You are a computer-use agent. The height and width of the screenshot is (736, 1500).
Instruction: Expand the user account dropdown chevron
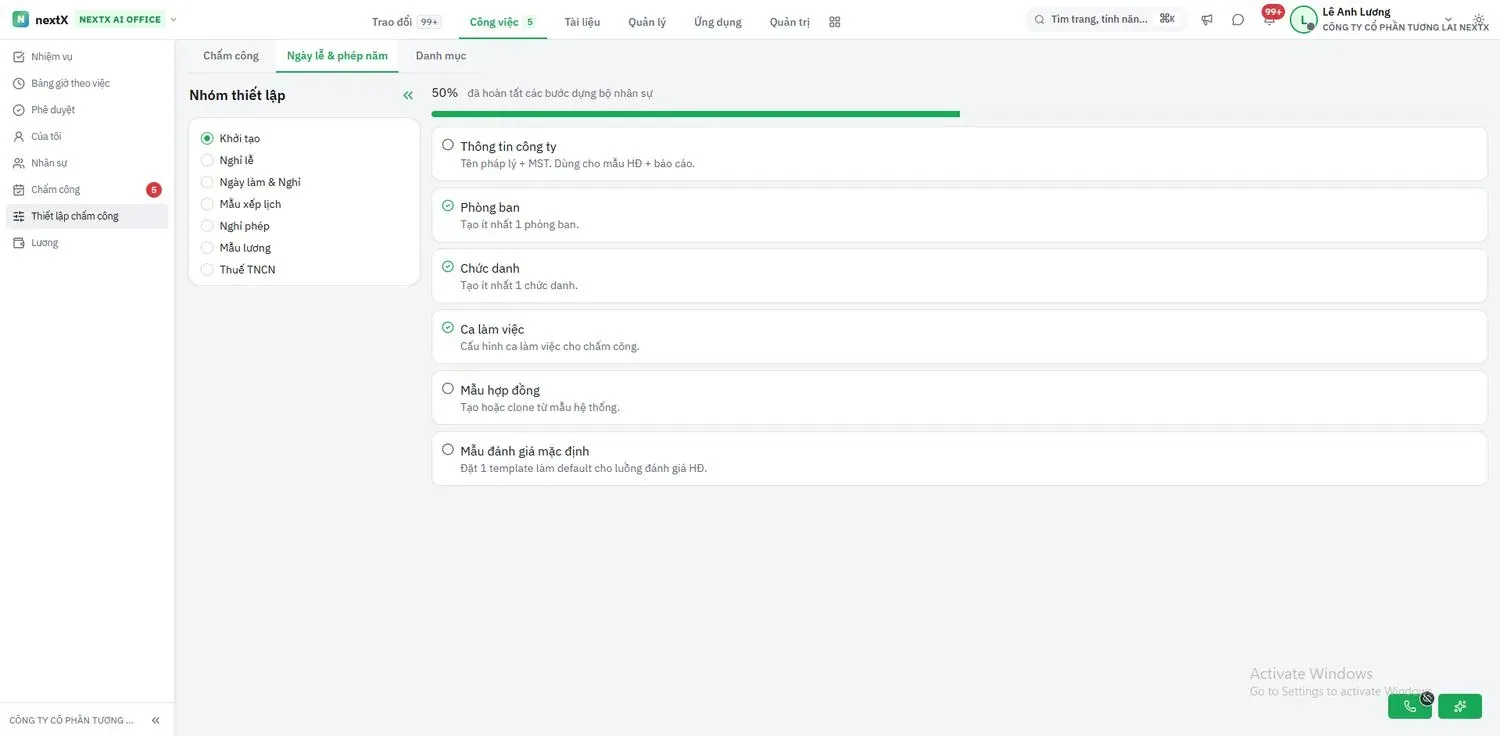coord(1448,20)
